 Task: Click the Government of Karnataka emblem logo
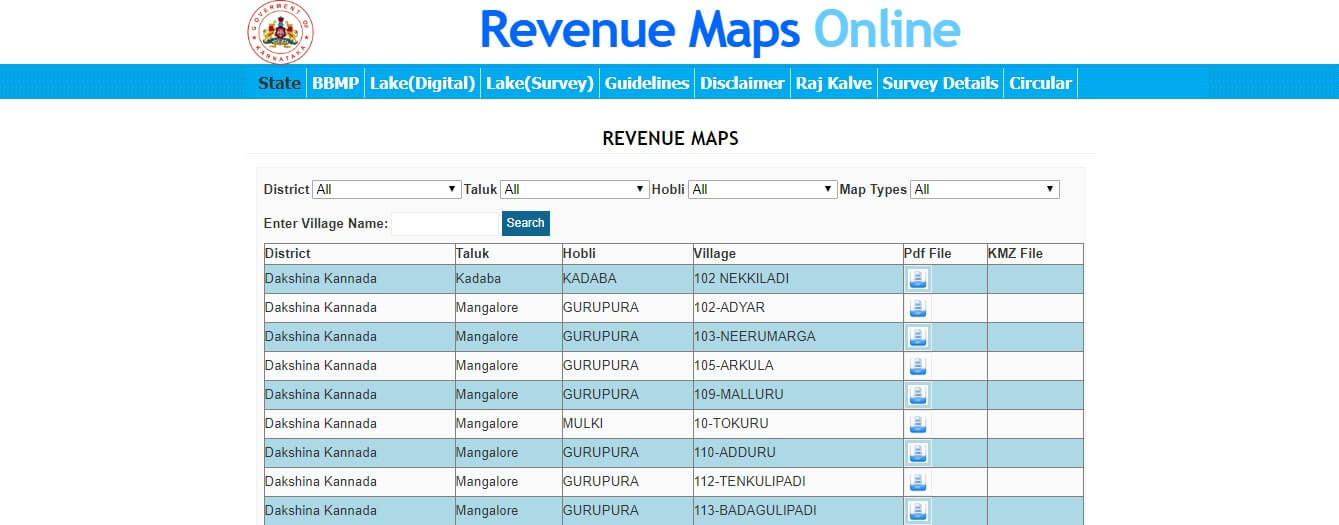(280, 30)
